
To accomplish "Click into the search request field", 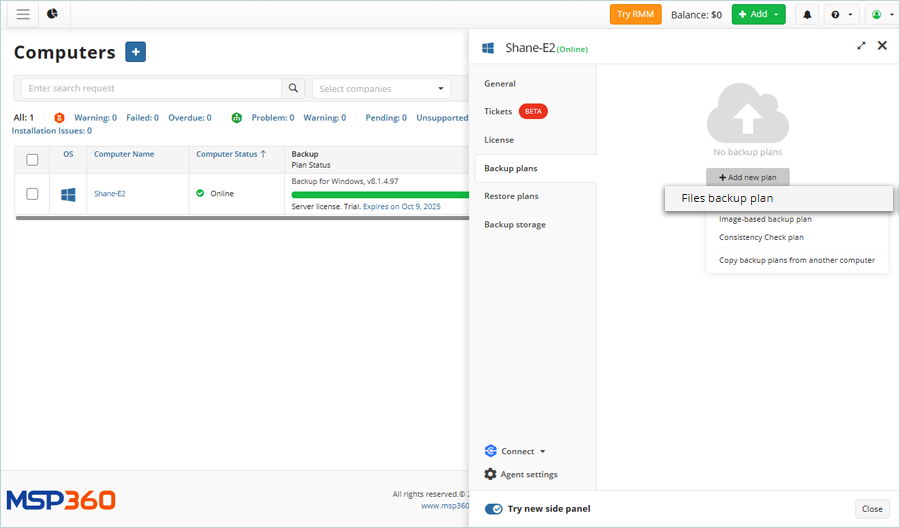I will tap(151, 89).
